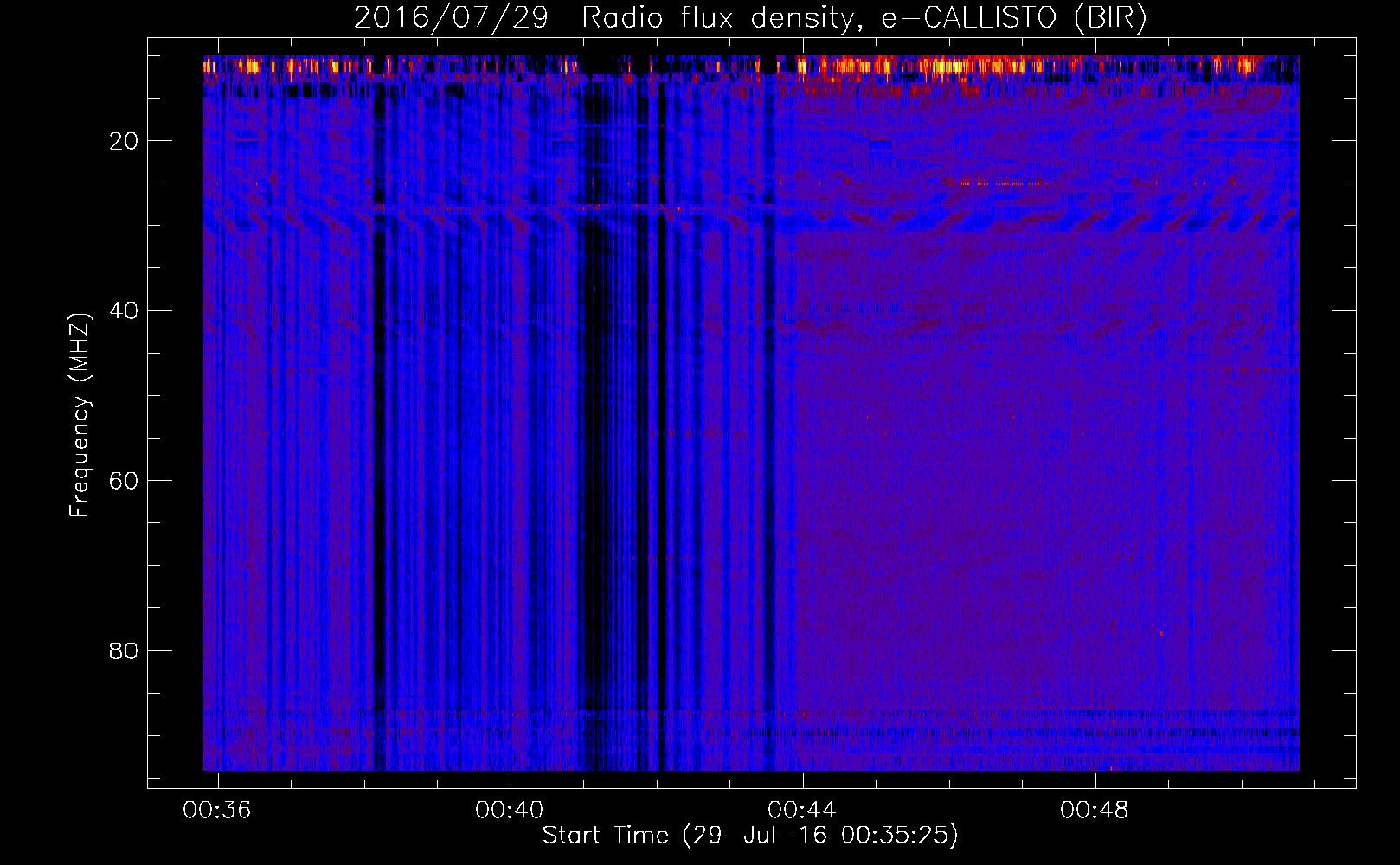Click the 20 frequency tick label

(x=124, y=141)
